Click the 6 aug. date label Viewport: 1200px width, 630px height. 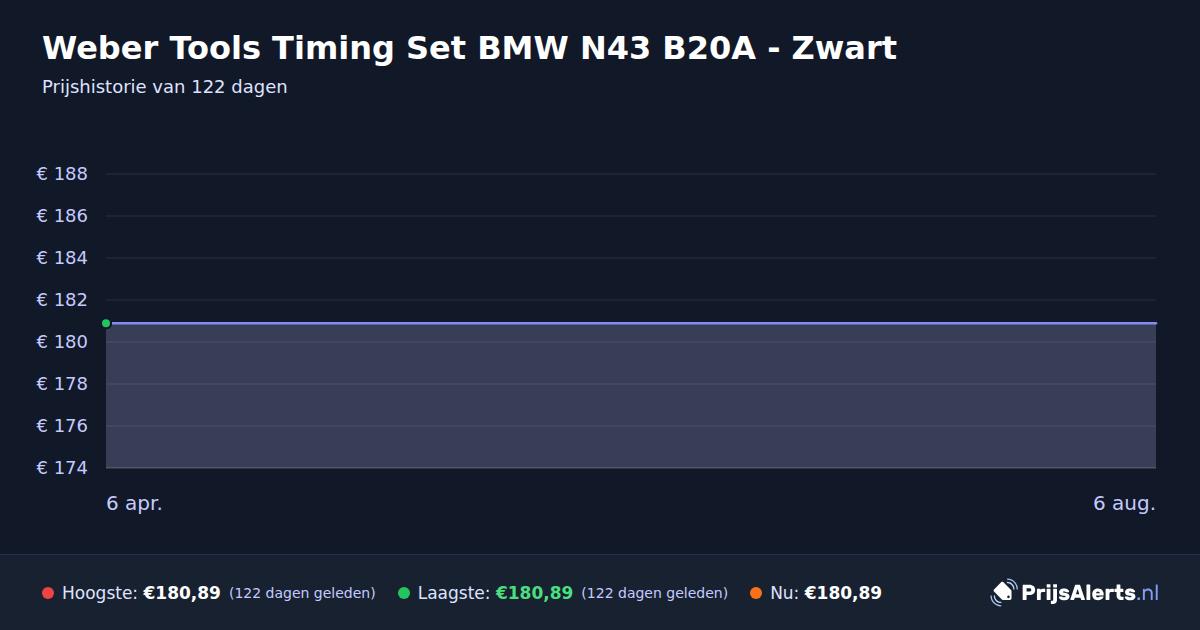pos(1124,503)
